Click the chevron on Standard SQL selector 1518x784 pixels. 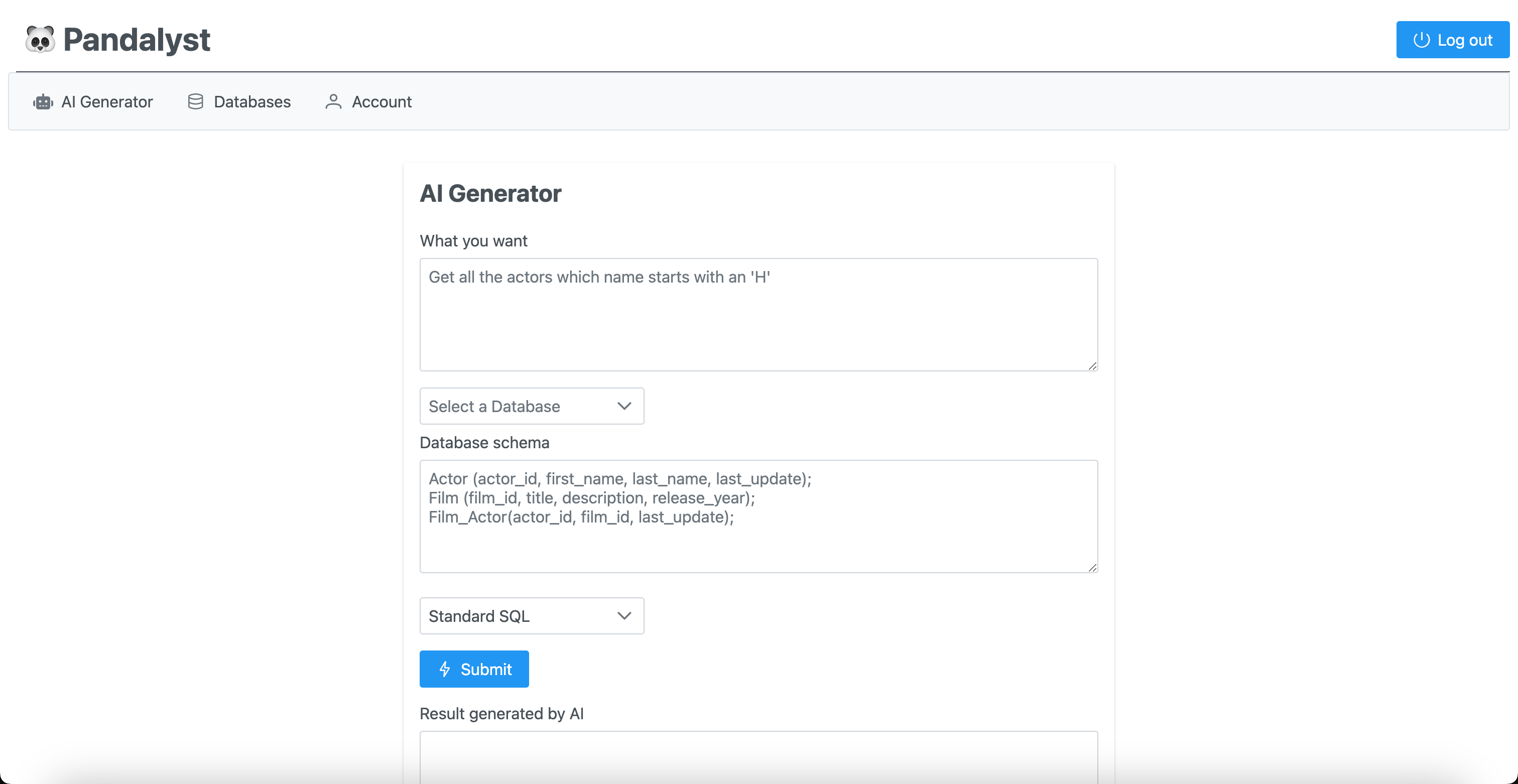[x=624, y=615]
